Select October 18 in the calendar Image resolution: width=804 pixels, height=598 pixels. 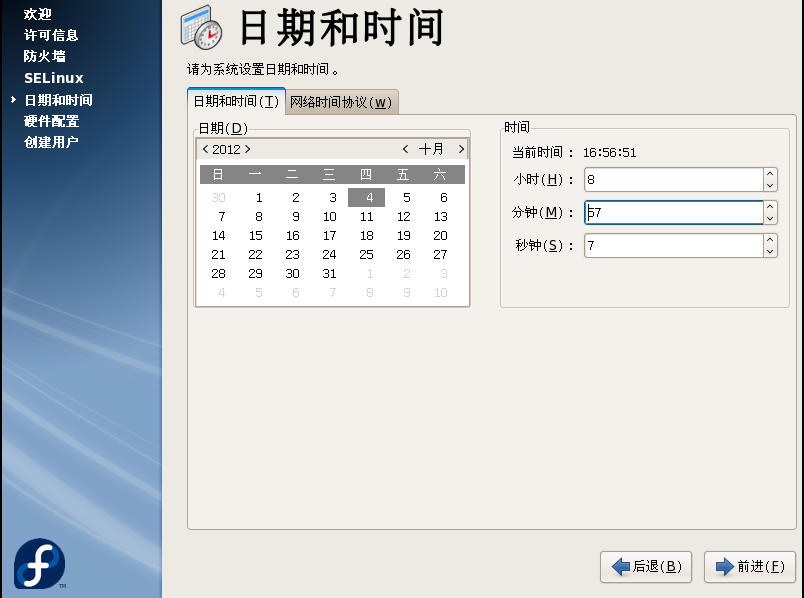366,235
